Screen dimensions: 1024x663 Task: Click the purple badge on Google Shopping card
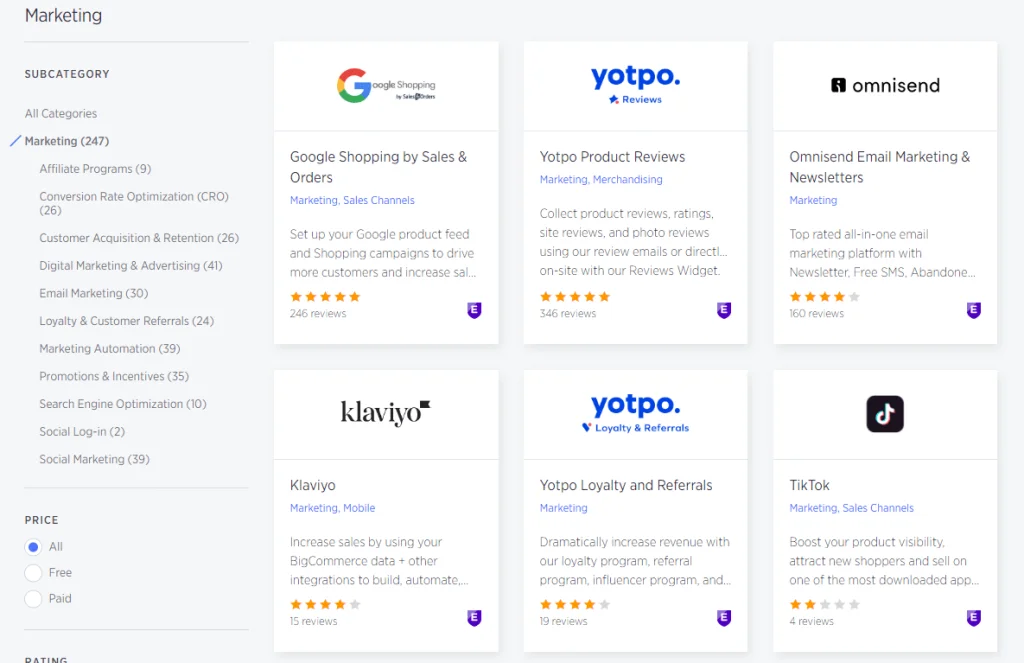475,310
